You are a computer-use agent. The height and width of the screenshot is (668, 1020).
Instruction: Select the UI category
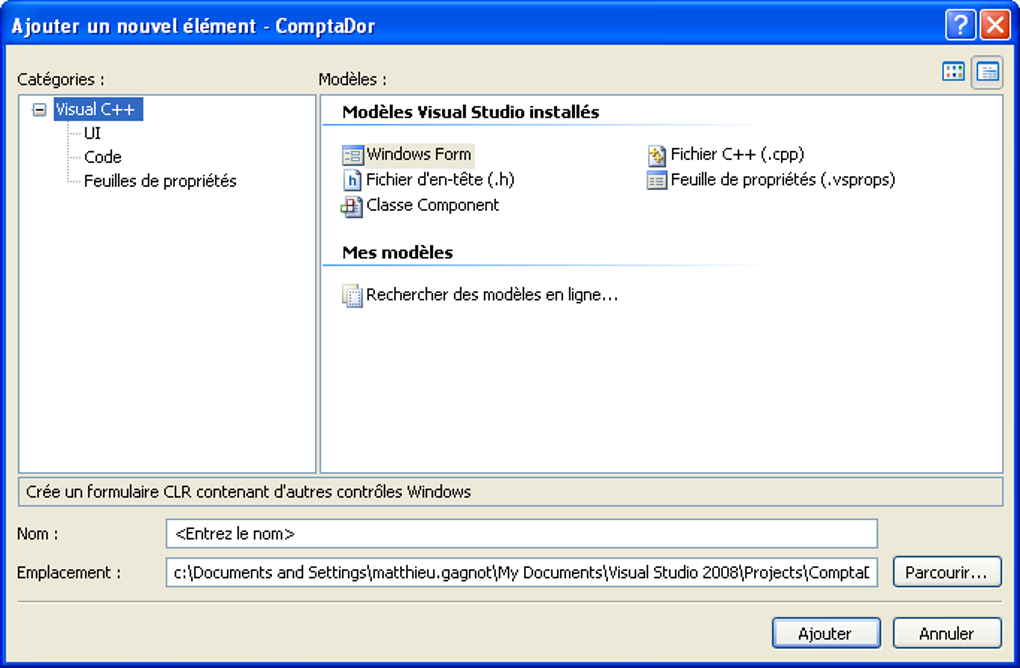tap(92, 133)
